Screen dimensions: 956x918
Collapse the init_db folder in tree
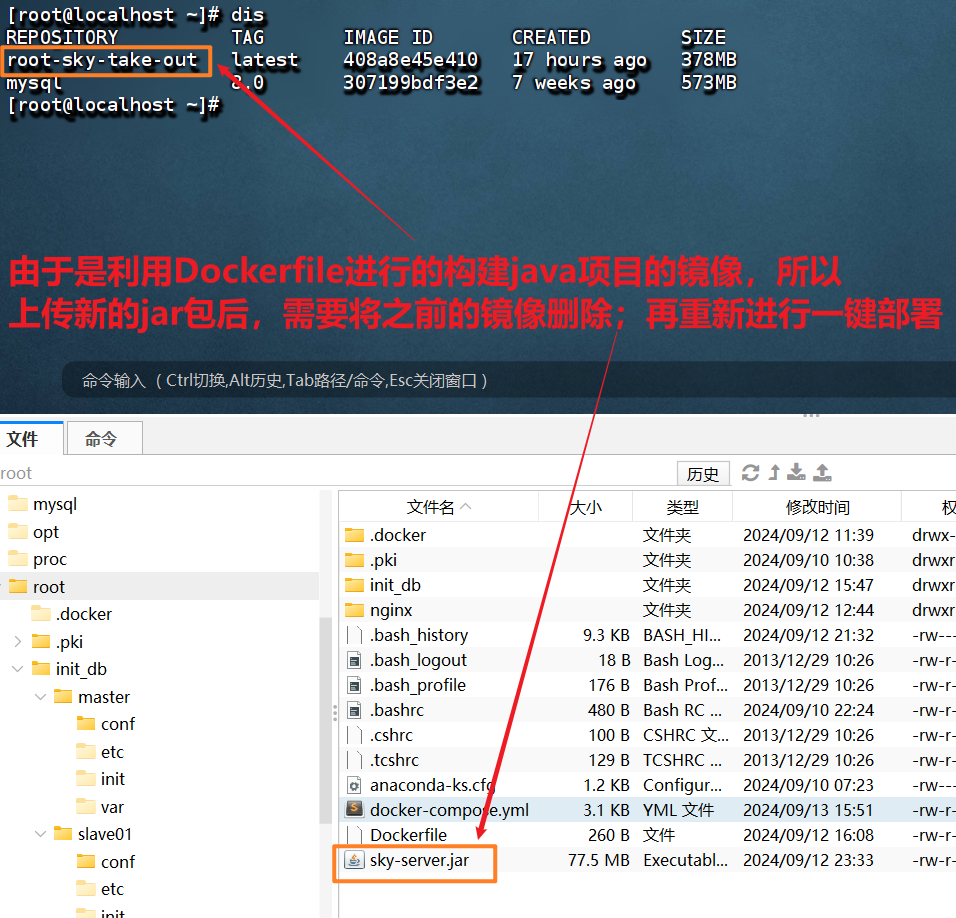tap(18, 669)
